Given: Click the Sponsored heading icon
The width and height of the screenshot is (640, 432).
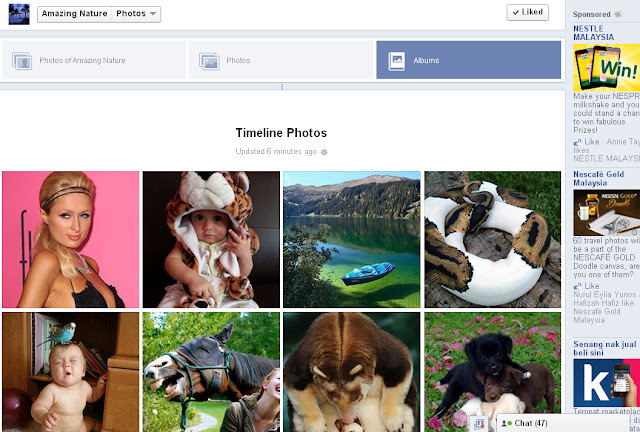Looking at the screenshot, I should (618, 15).
